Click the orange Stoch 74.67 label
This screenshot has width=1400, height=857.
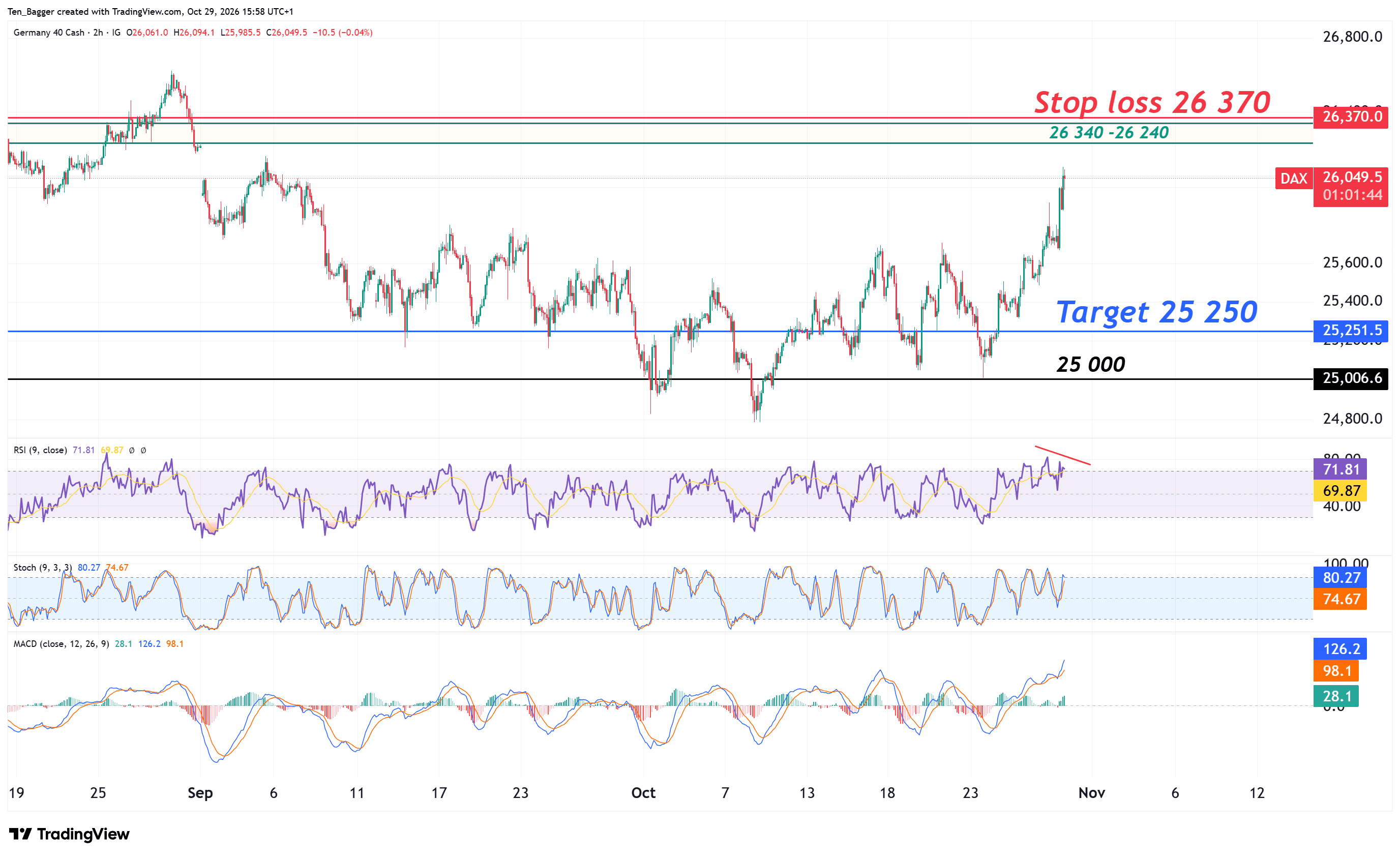pyautogui.click(x=1341, y=599)
